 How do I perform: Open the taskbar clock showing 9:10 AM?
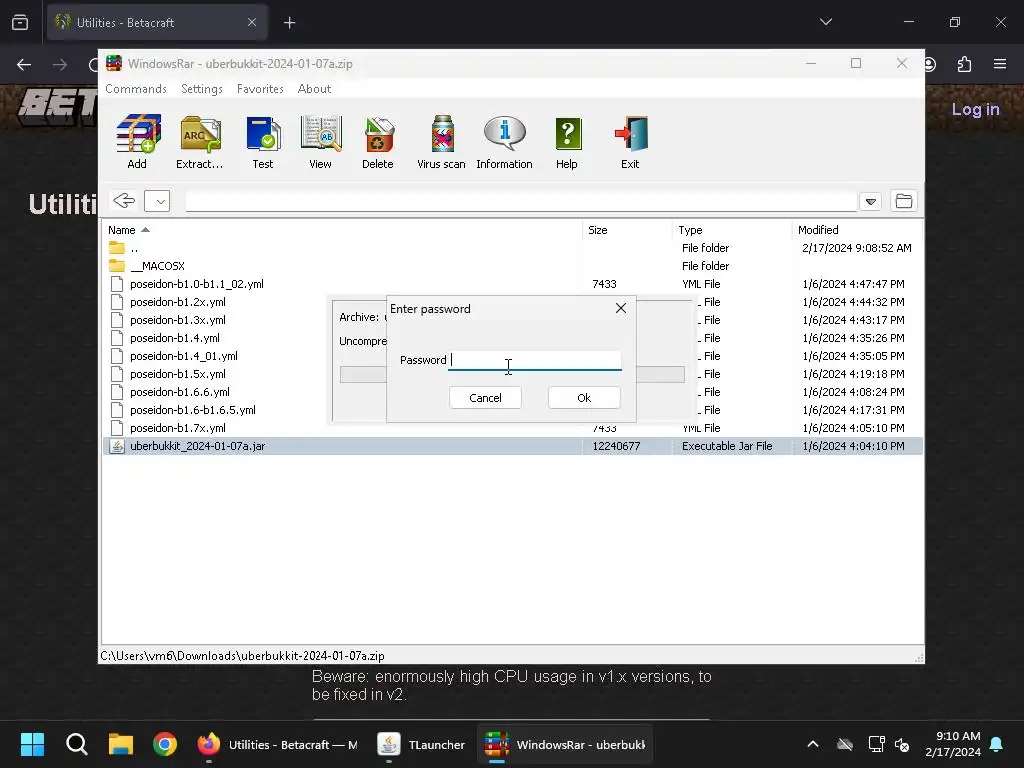click(953, 744)
